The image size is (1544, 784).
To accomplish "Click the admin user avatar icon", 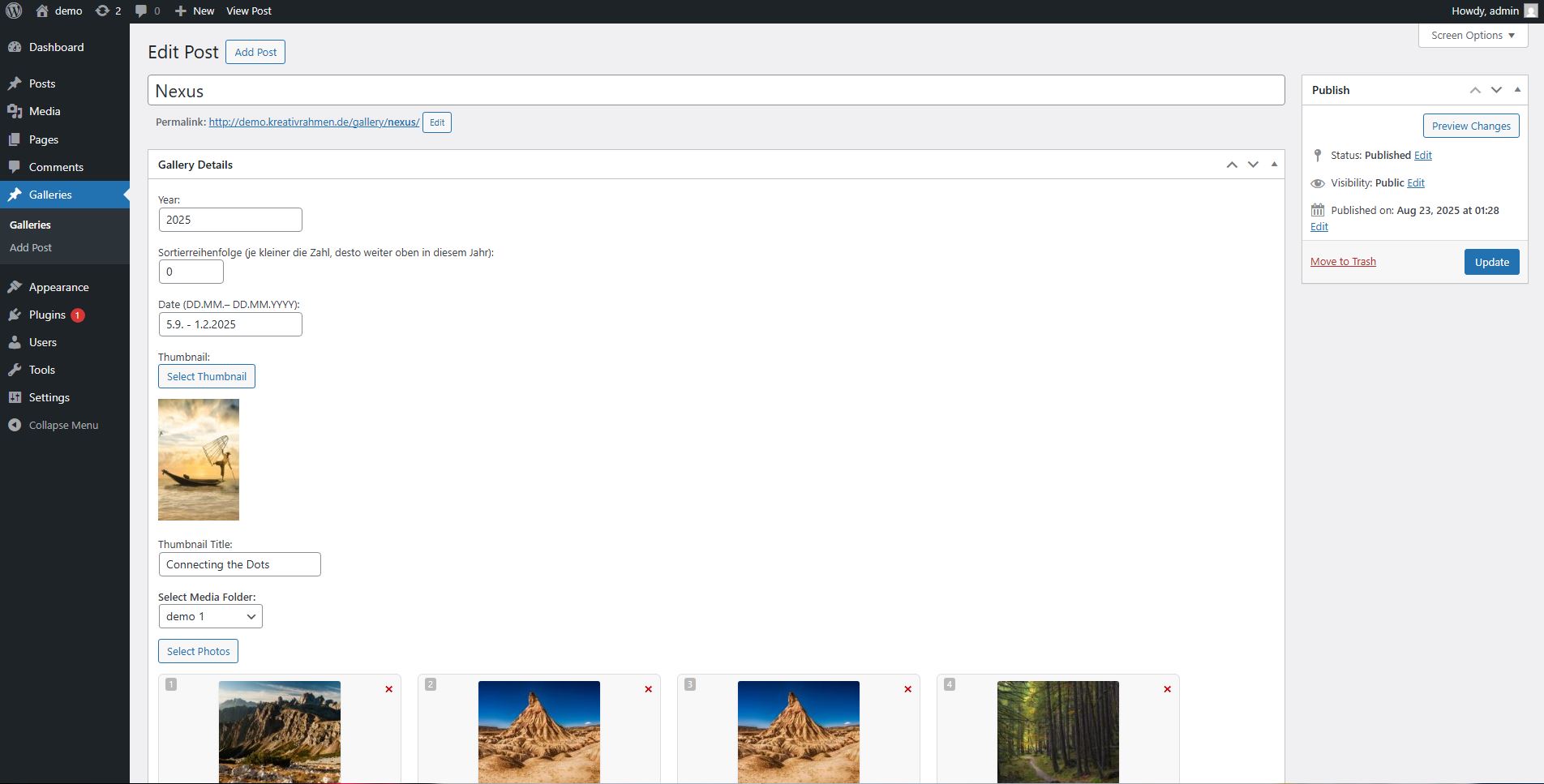I will point(1530,11).
